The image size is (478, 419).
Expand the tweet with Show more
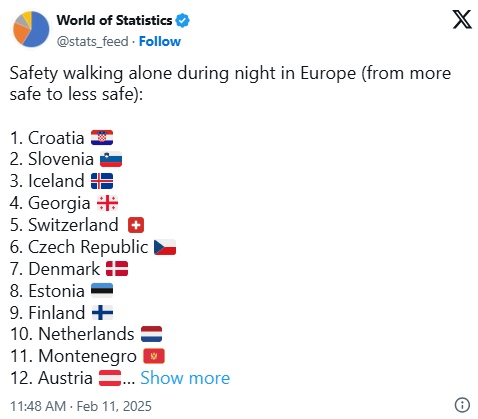[x=185, y=378]
